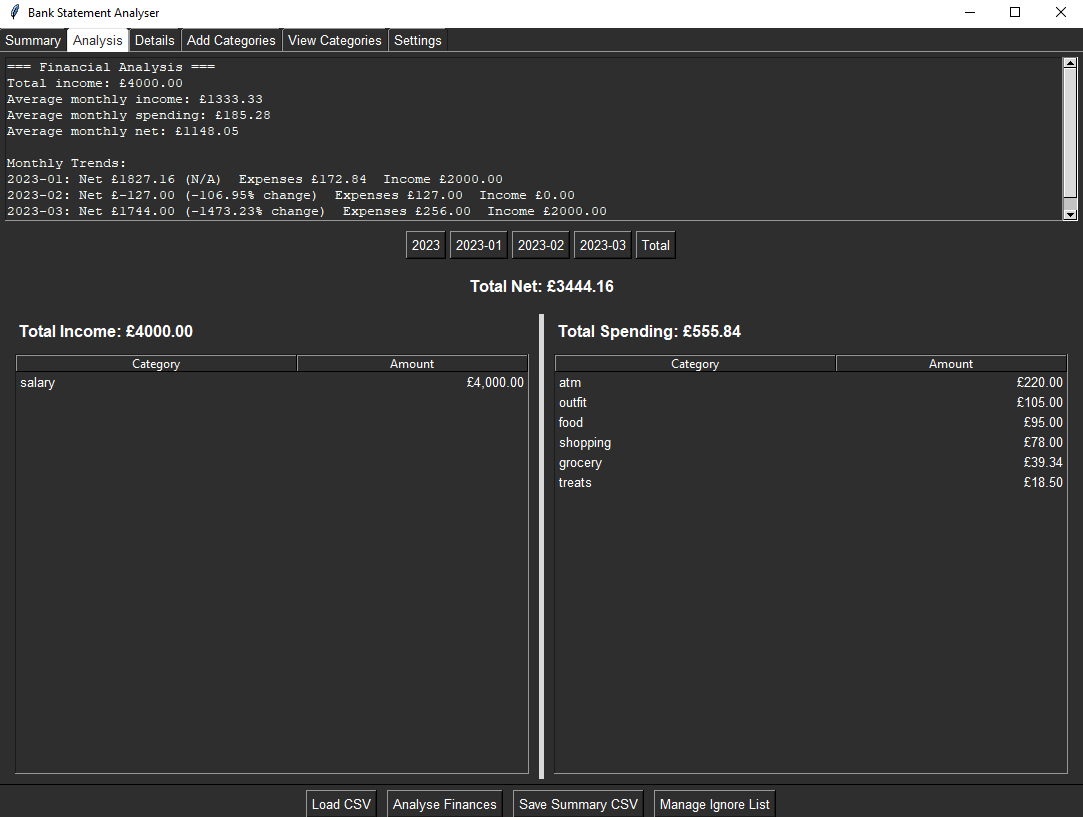Screen dimensions: 1083x817
Task: Switch to the Settings tab
Action: tap(418, 41)
